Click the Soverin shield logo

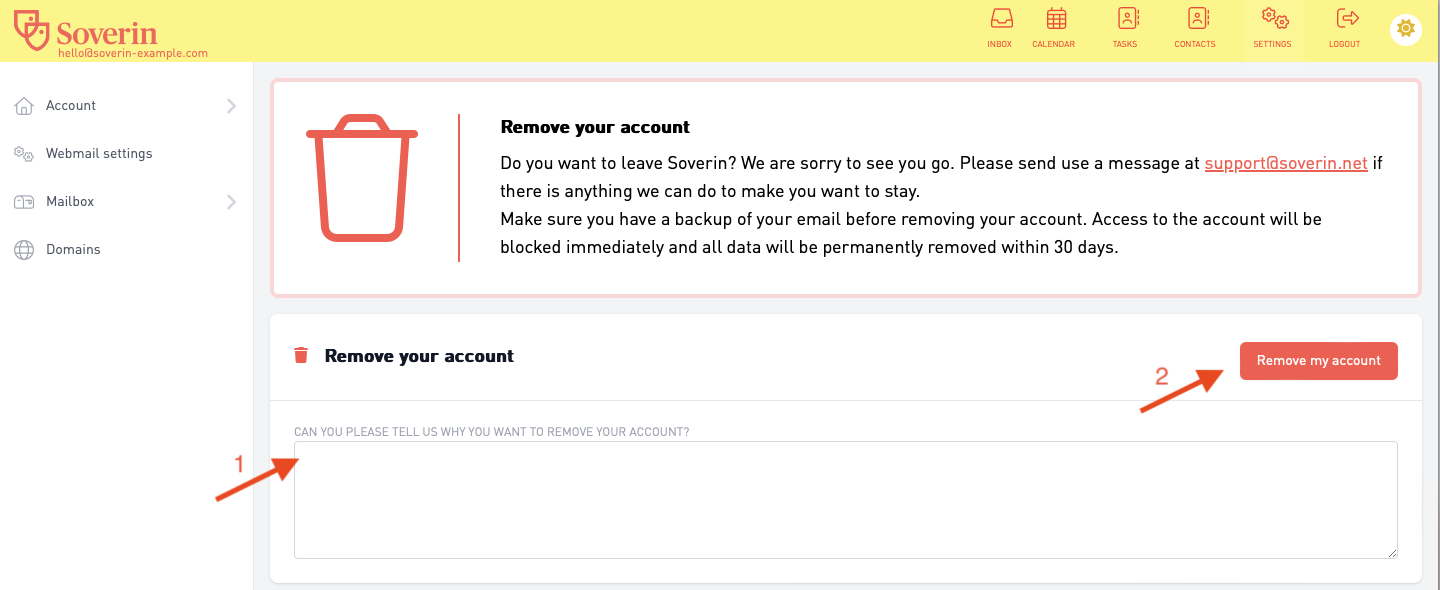[32, 30]
